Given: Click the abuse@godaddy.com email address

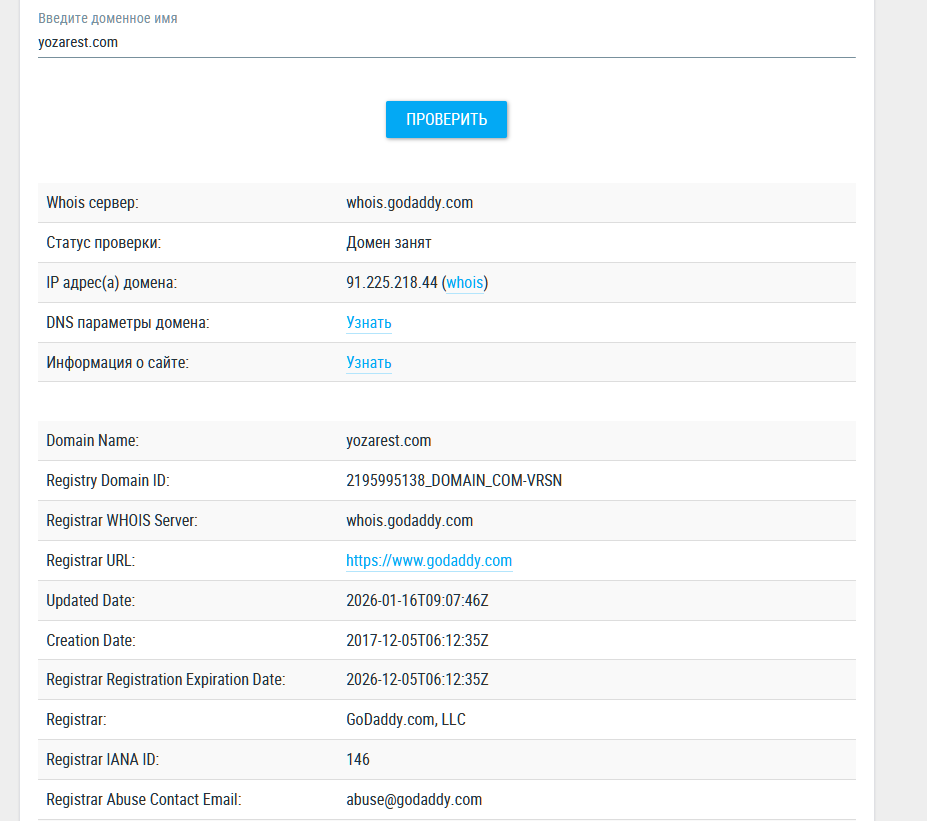Looking at the screenshot, I should click(x=414, y=800).
